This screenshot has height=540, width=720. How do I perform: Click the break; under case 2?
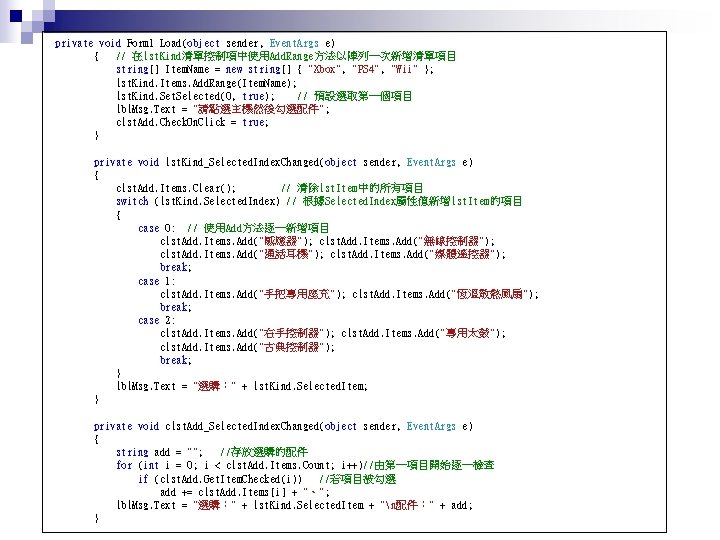pos(176,360)
